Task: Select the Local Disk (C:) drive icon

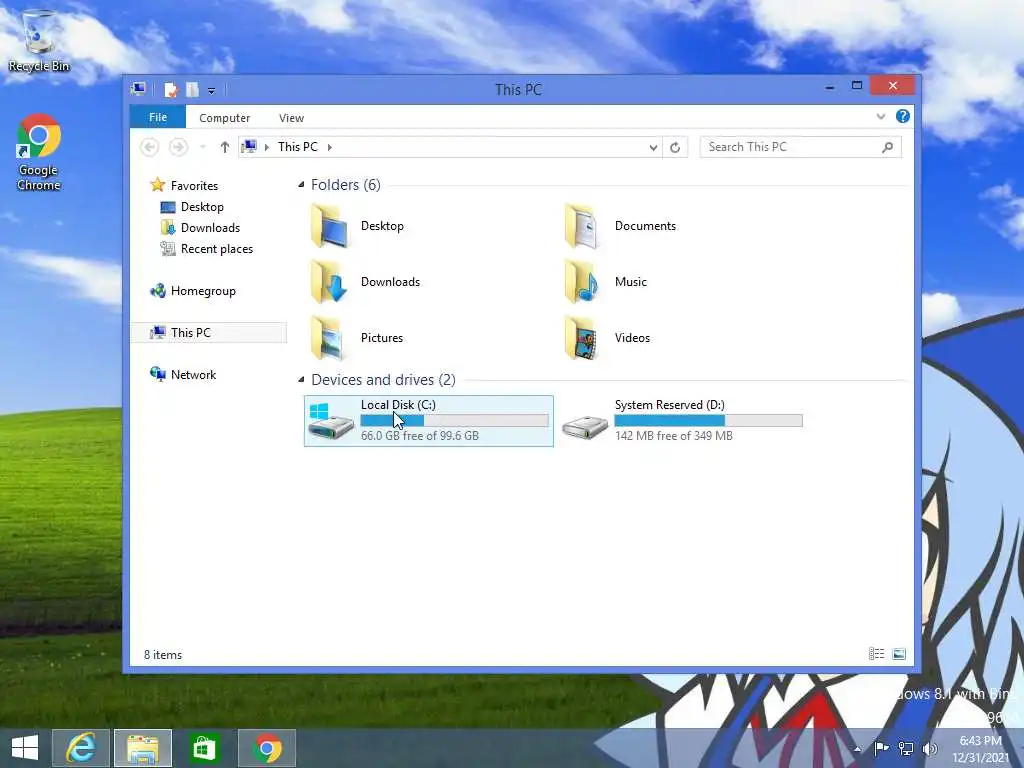Action: point(330,421)
